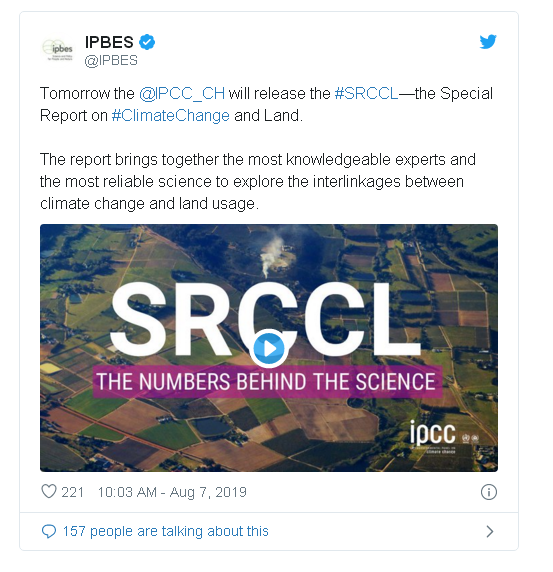Click the IPBES profile avatar

(x=58, y=50)
